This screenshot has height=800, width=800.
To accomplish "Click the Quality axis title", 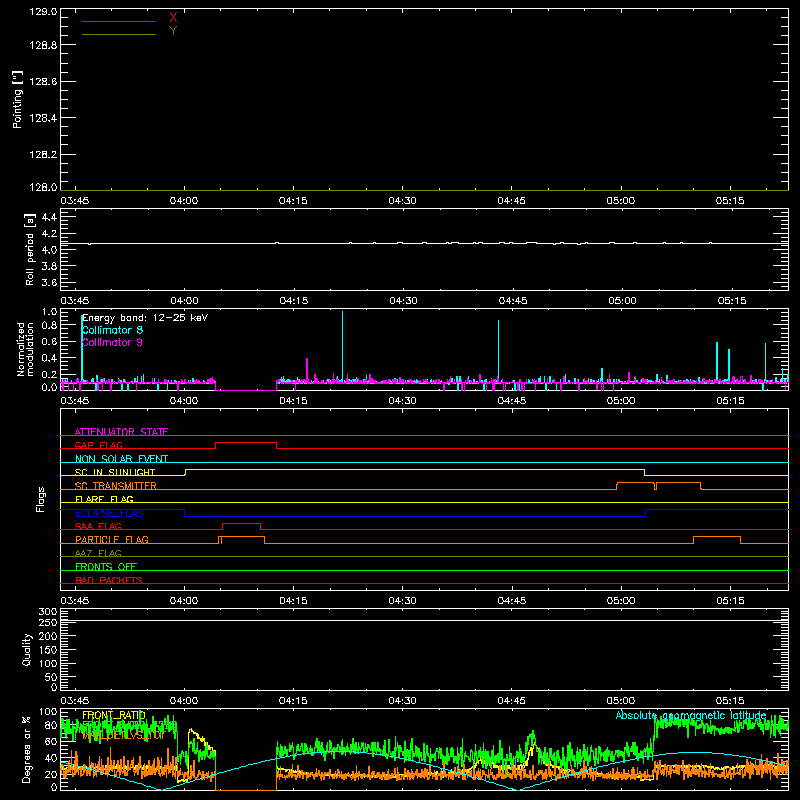I will tap(27, 649).
